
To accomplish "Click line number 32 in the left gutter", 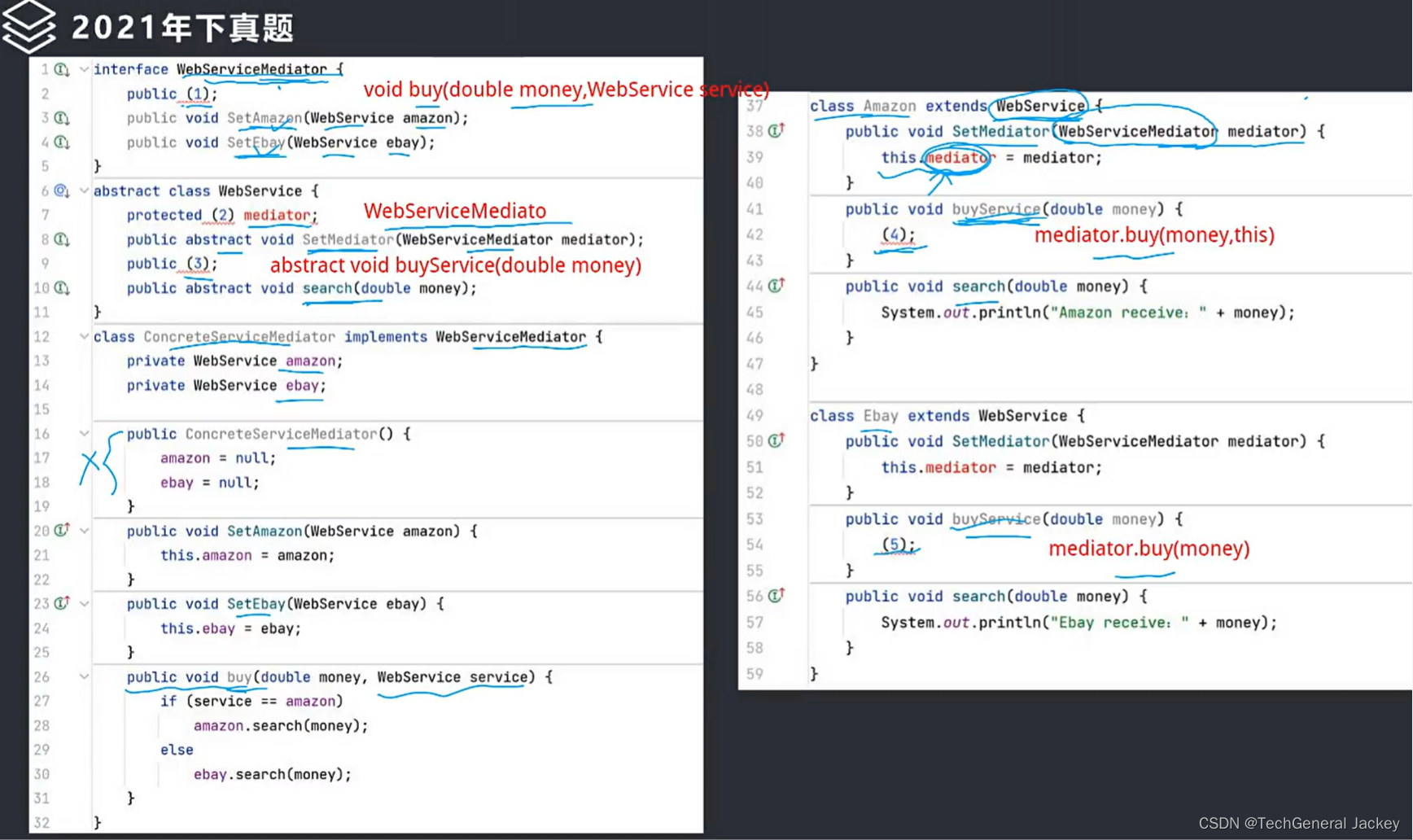I will click(x=41, y=822).
